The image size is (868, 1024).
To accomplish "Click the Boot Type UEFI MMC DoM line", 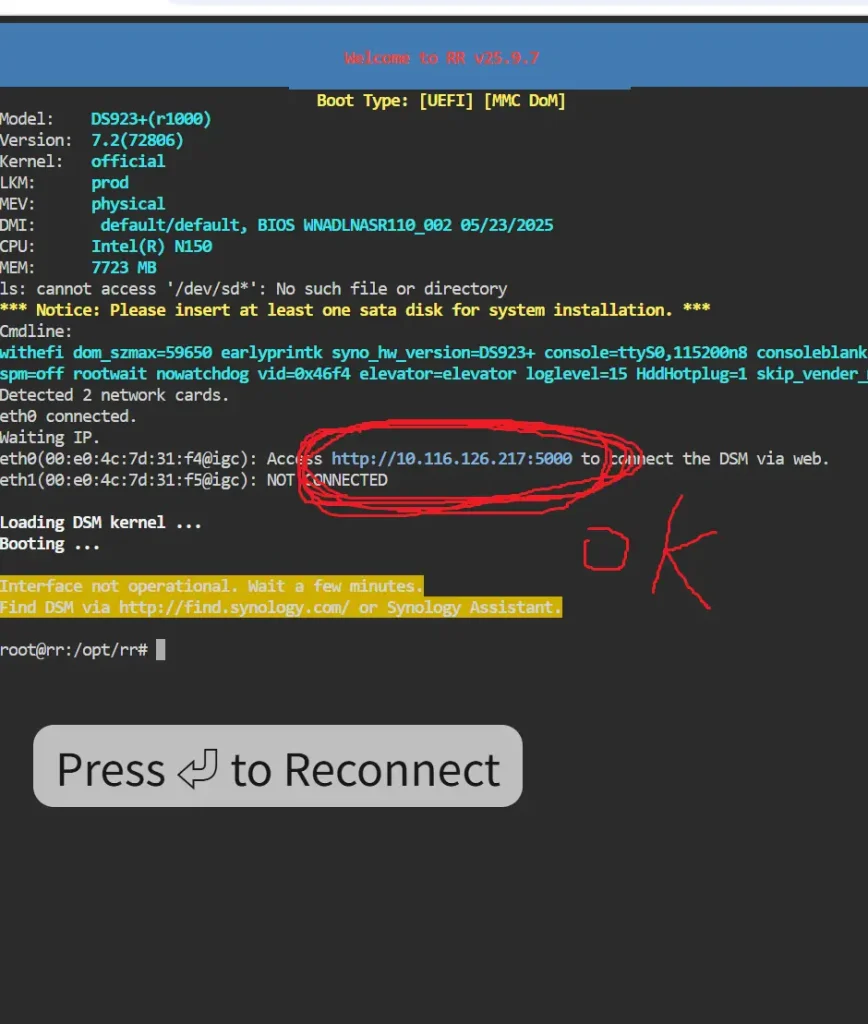I will (x=441, y=101).
